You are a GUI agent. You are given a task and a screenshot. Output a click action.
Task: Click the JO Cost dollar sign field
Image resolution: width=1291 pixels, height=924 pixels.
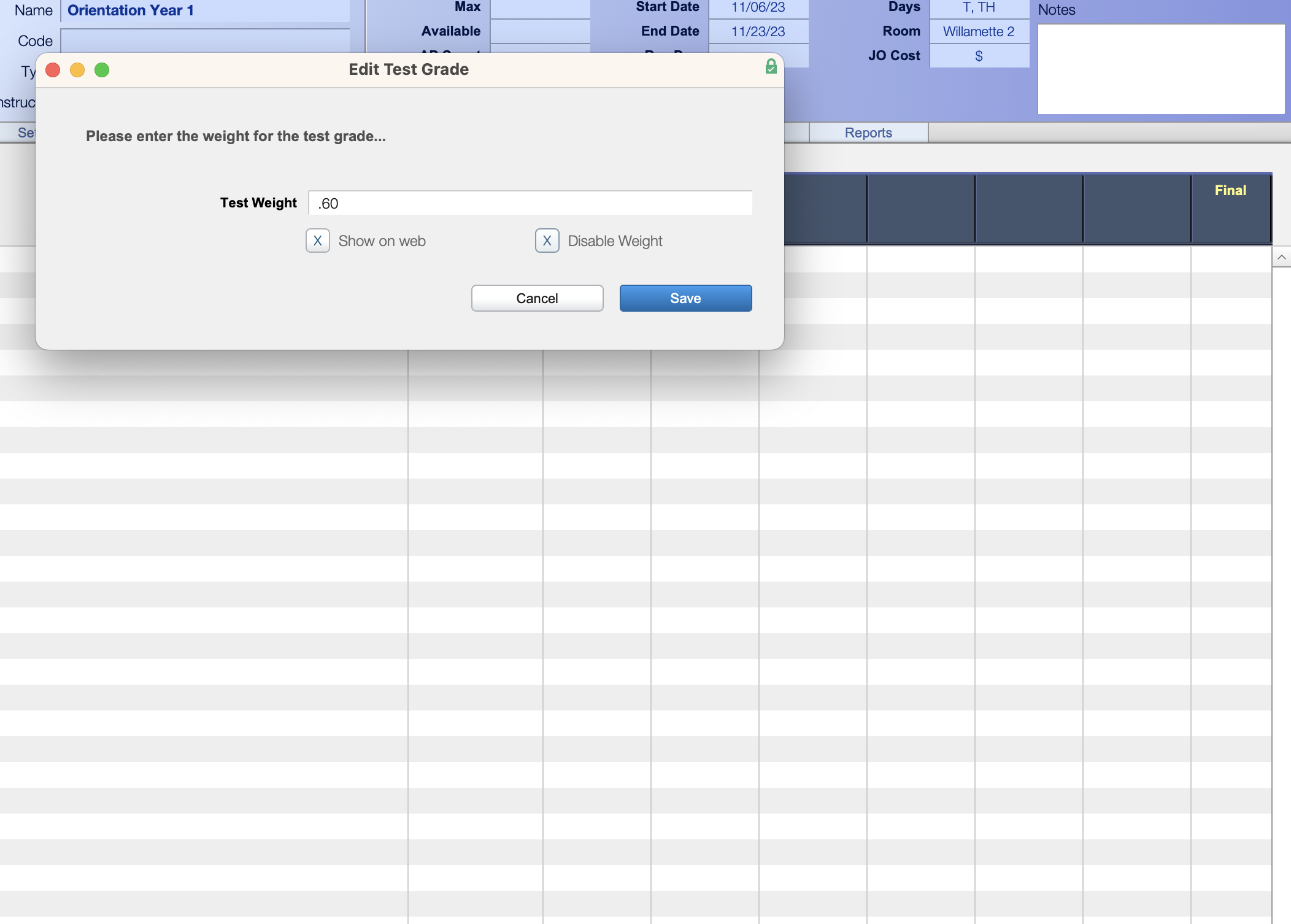pyautogui.click(x=979, y=55)
